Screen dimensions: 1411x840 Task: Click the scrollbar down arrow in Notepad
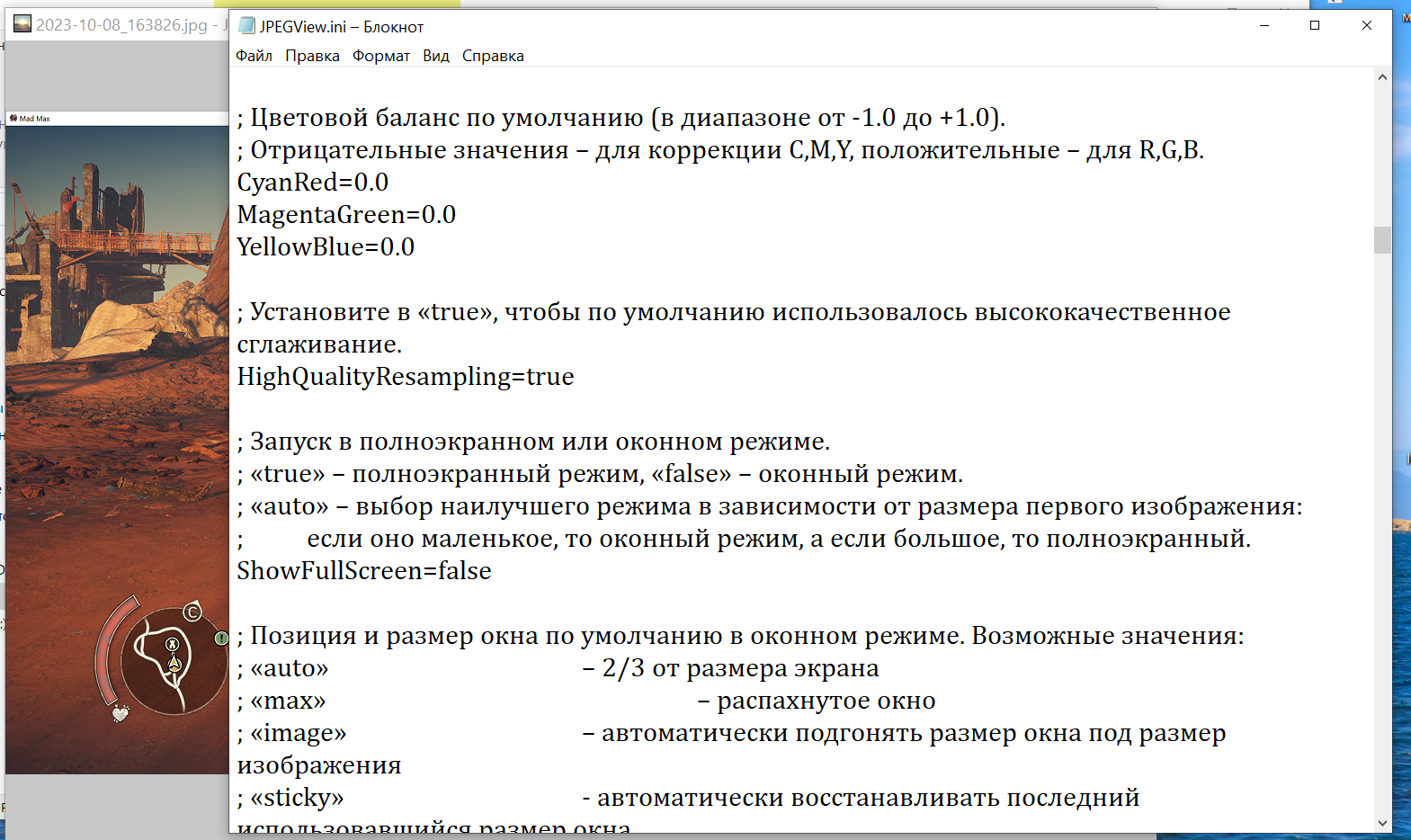(x=1382, y=823)
